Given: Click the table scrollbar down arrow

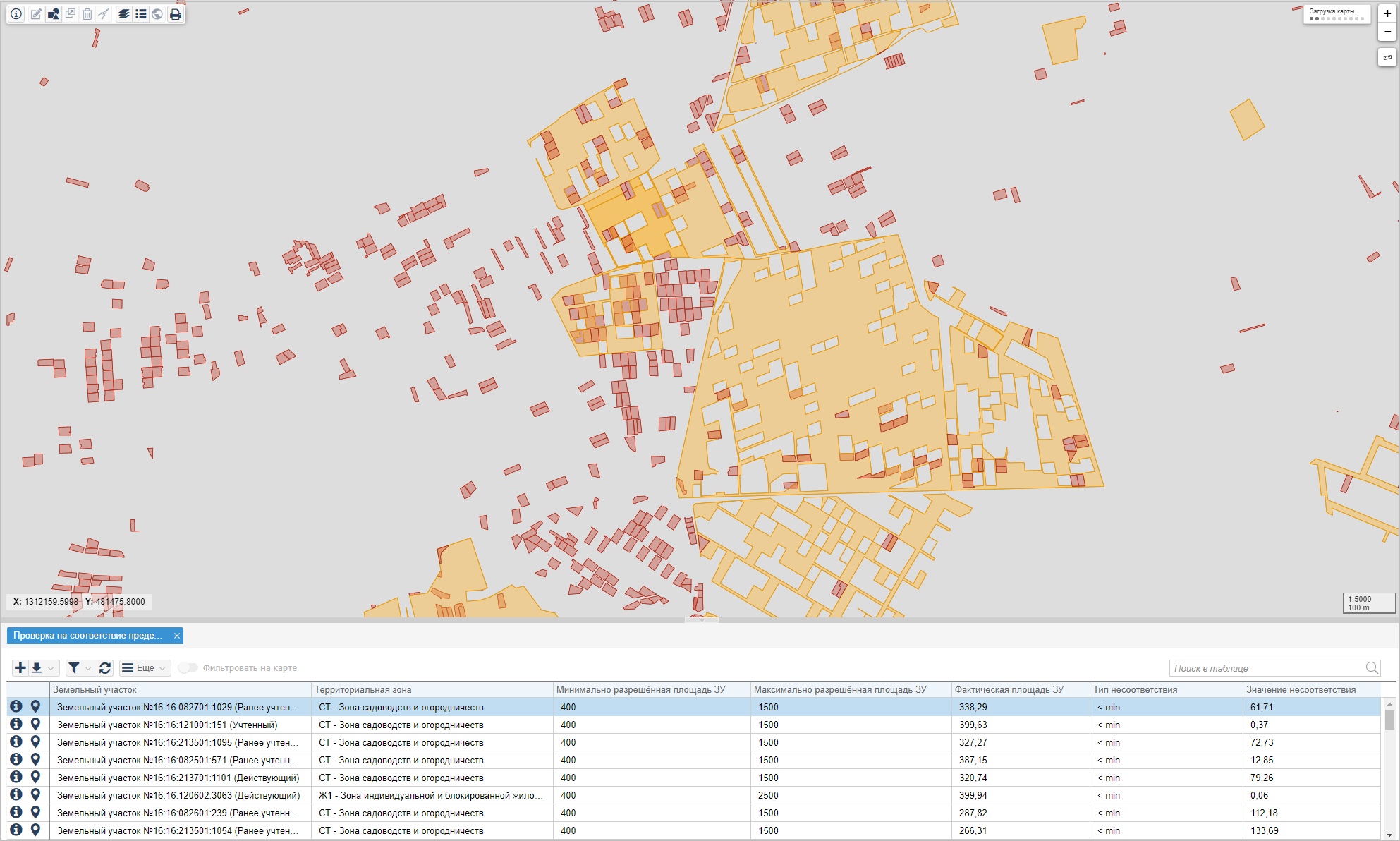Looking at the screenshot, I should coord(1389,834).
